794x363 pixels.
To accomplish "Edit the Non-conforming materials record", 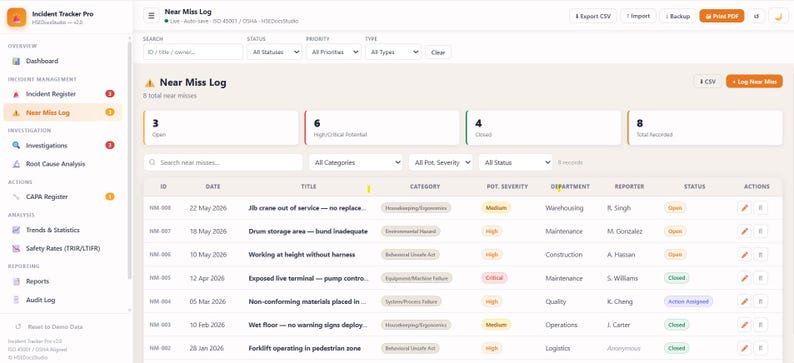I will click(x=744, y=302).
